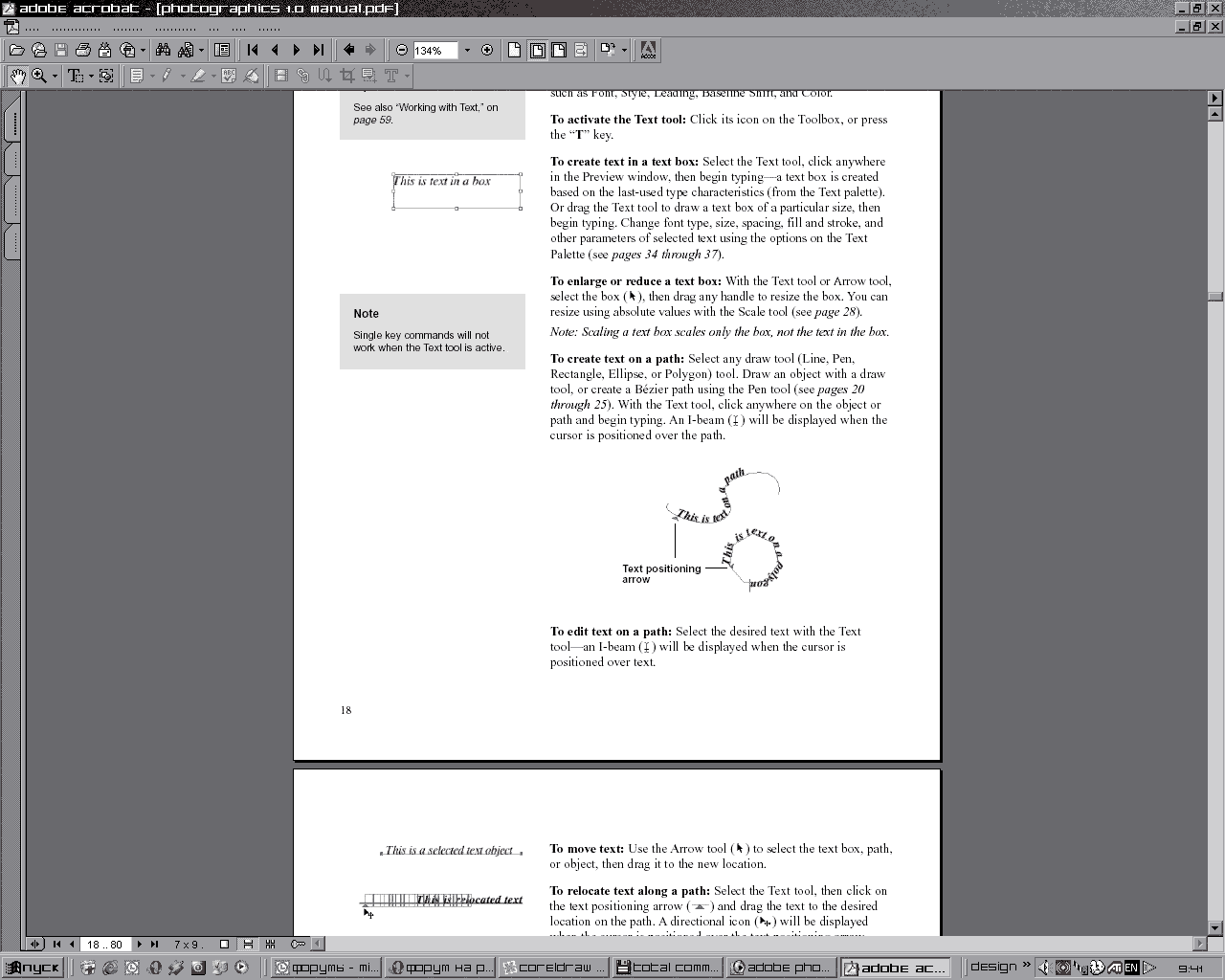Expand the design toolbar chevron on taskbar

[x=1027, y=965]
